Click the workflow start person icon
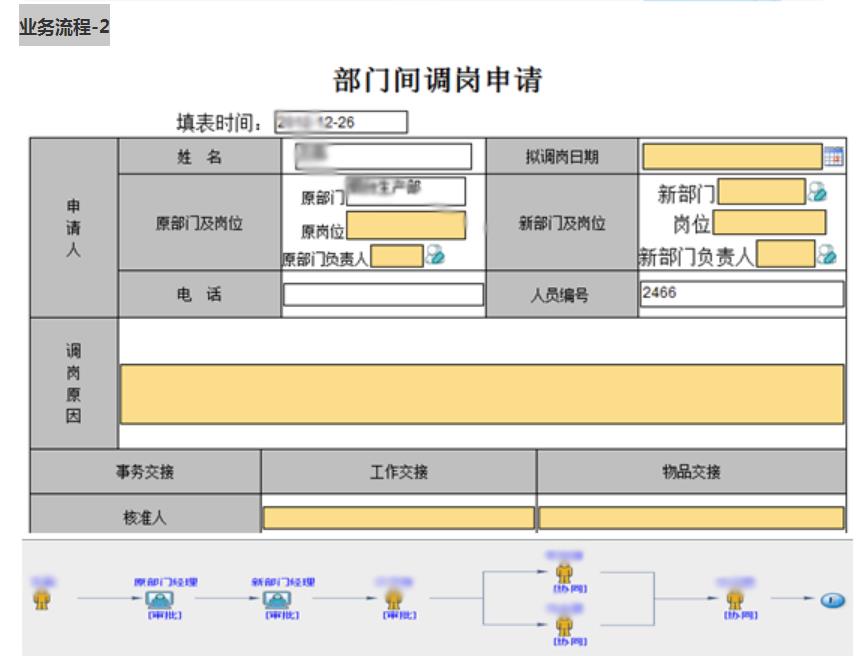Screen dimensions: 865x656 42,599
